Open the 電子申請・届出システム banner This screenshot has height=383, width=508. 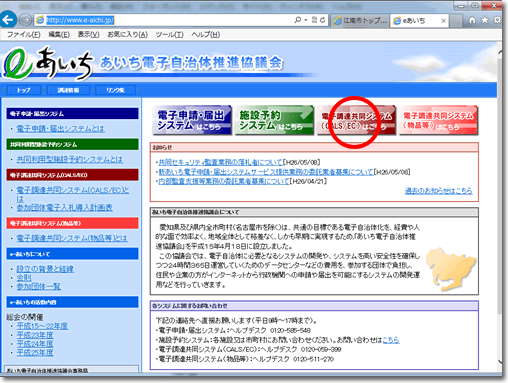(x=192, y=120)
